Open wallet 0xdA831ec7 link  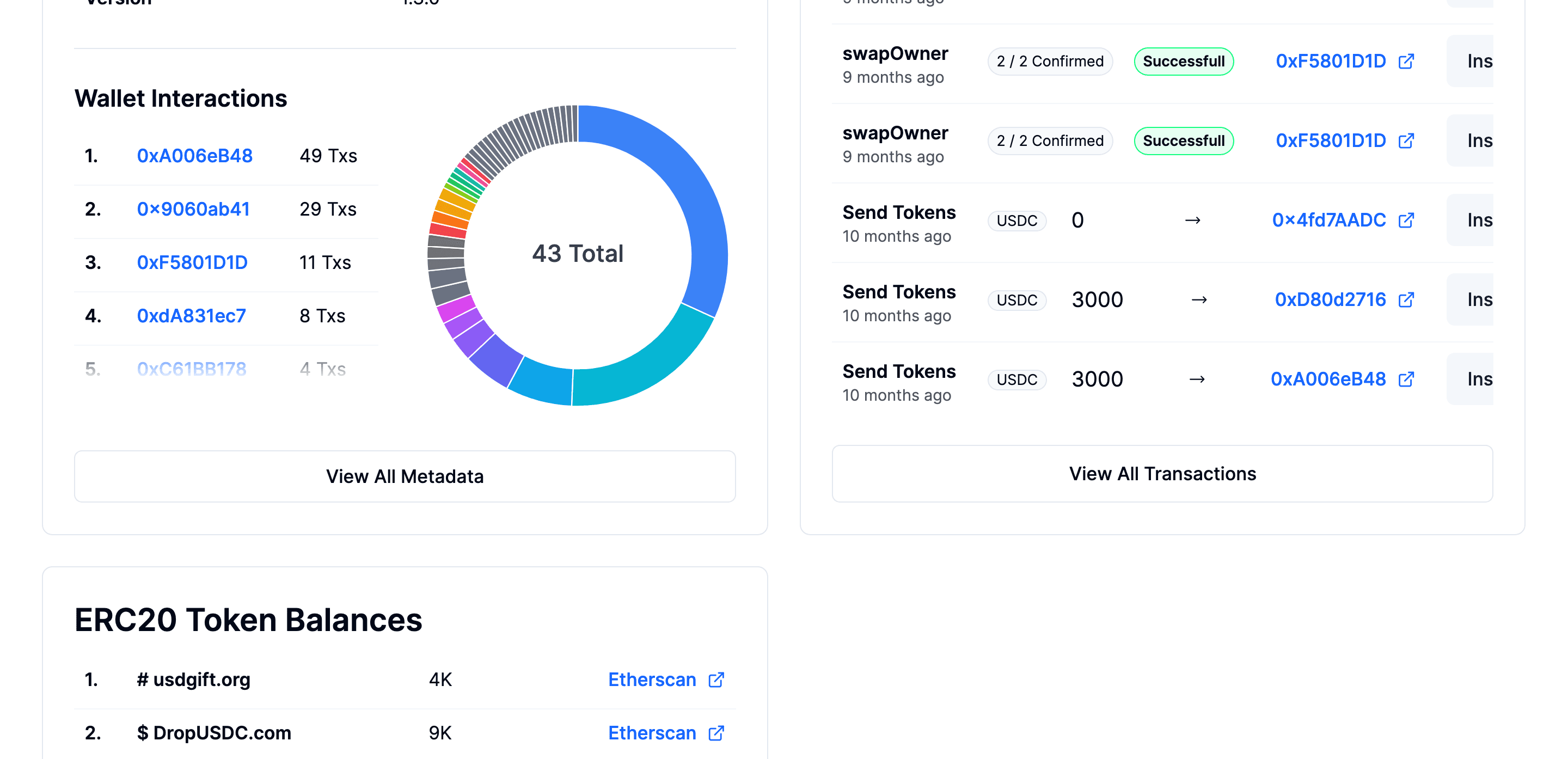point(191,316)
